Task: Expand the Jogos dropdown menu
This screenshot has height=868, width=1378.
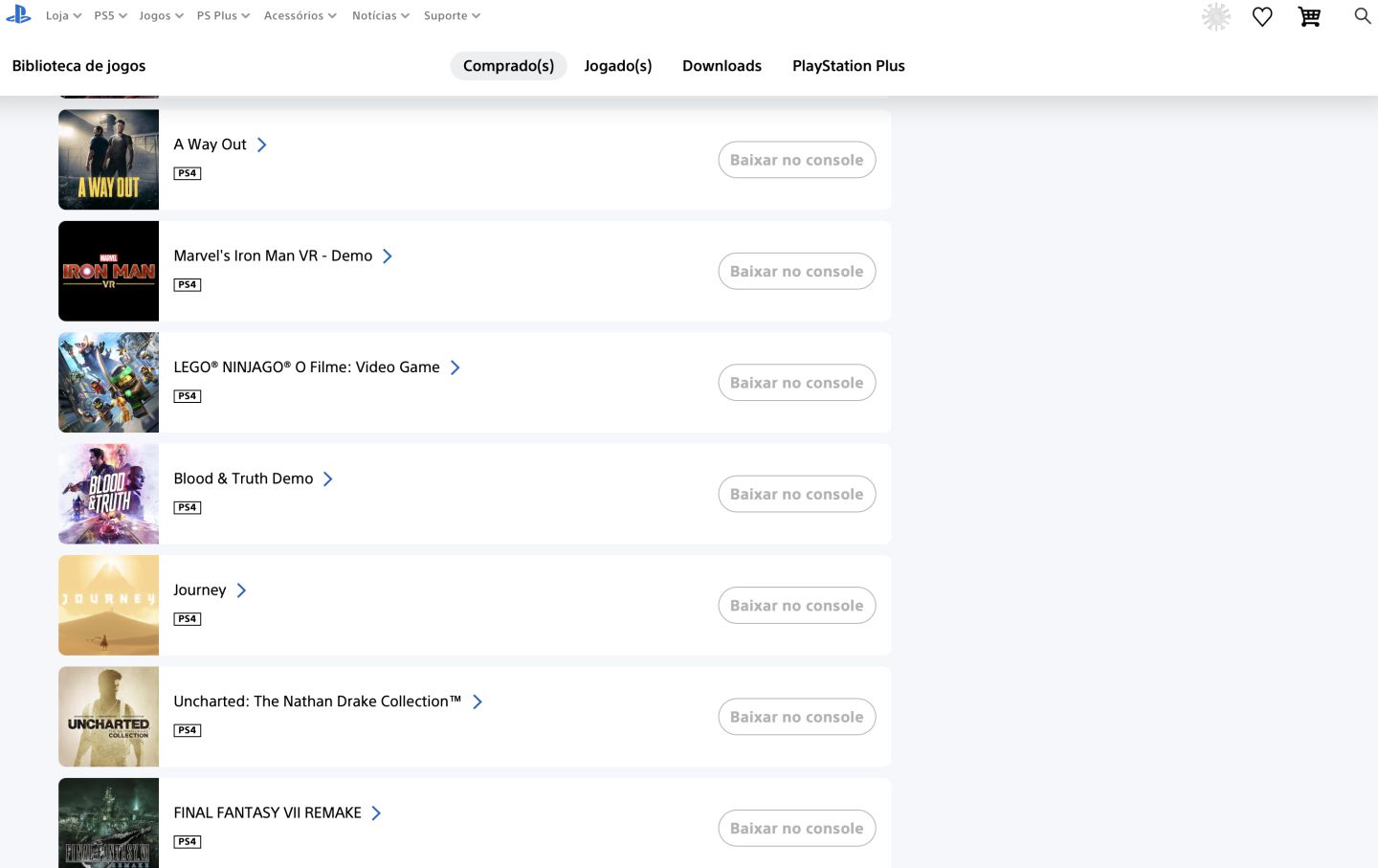Action: (x=161, y=15)
